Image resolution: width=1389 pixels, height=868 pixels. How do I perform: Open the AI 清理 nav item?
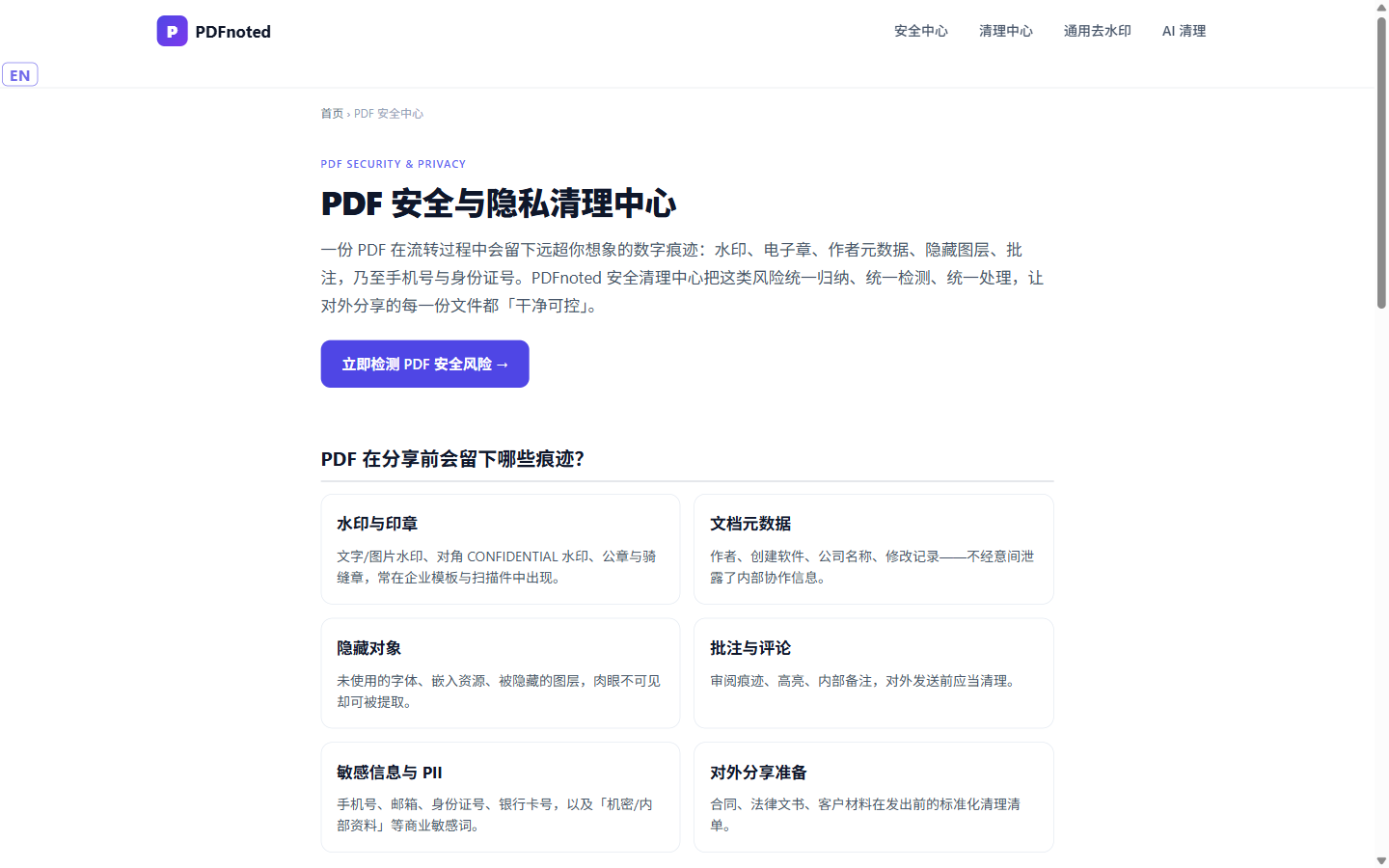(1184, 31)
